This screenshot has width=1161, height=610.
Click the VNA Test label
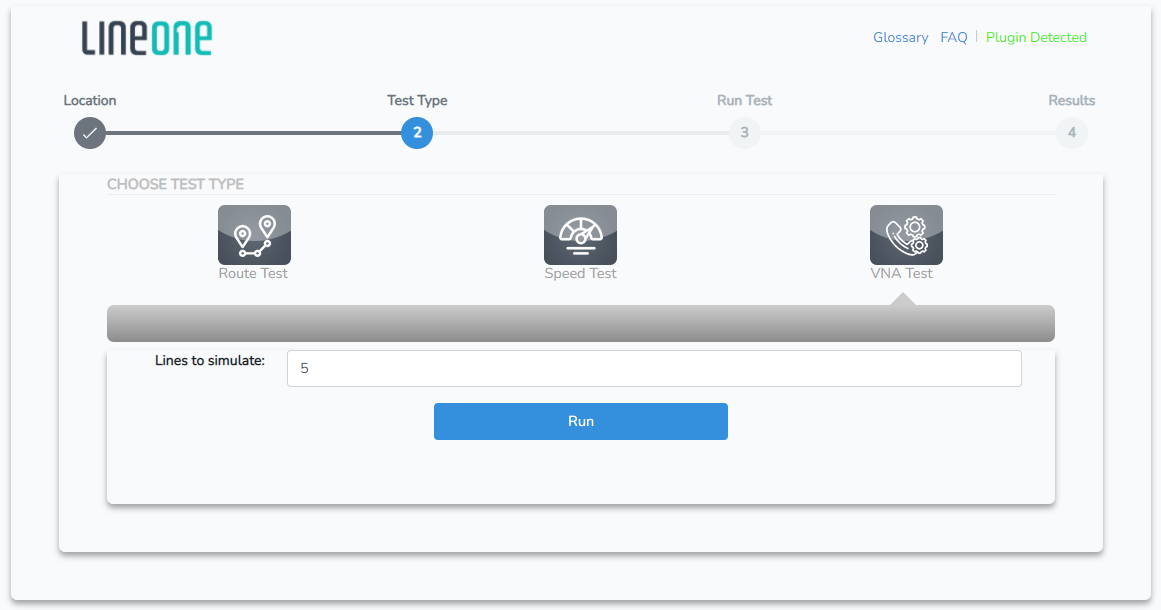click(901, 273)
